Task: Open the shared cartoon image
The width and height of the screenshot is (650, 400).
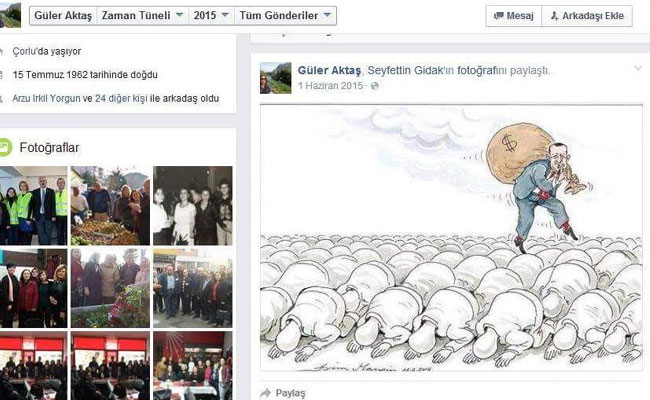Action: tap(451, 238)
